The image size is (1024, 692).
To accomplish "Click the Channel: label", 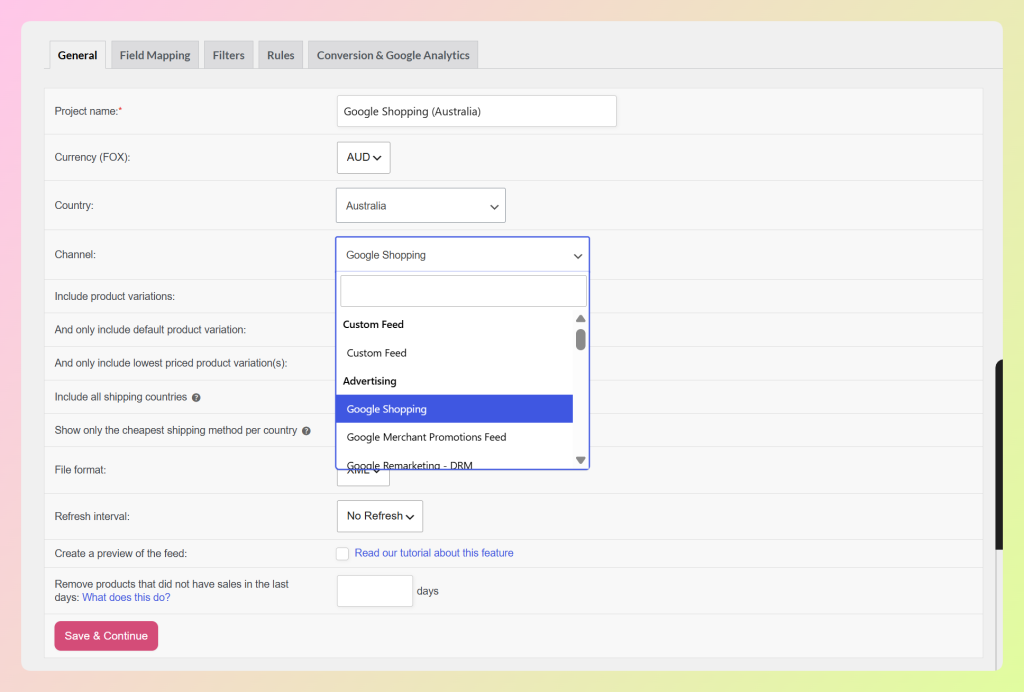I will [x=75, y=255].
